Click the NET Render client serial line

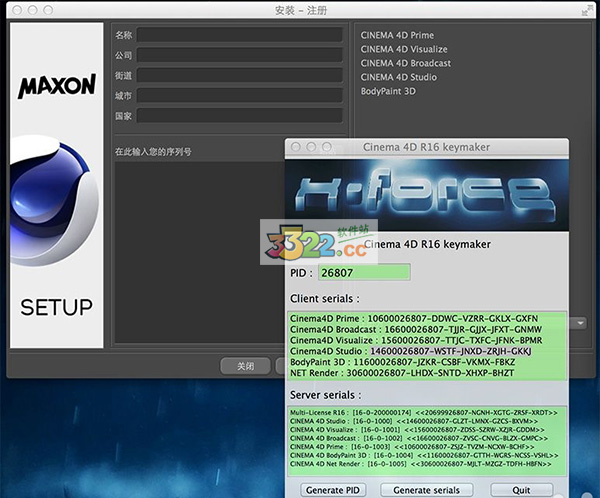402,372
